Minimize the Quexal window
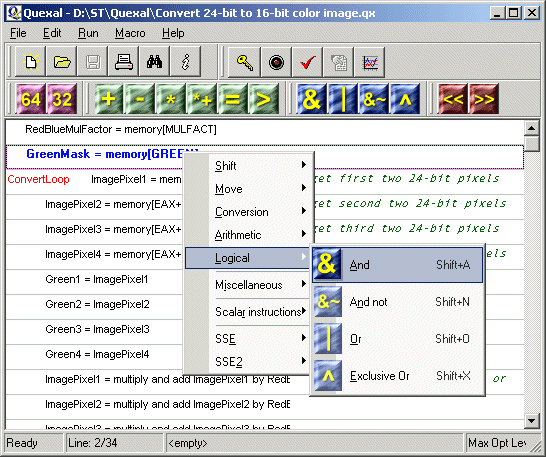Screen dimensions: 546x457 (x=497, y=13)
